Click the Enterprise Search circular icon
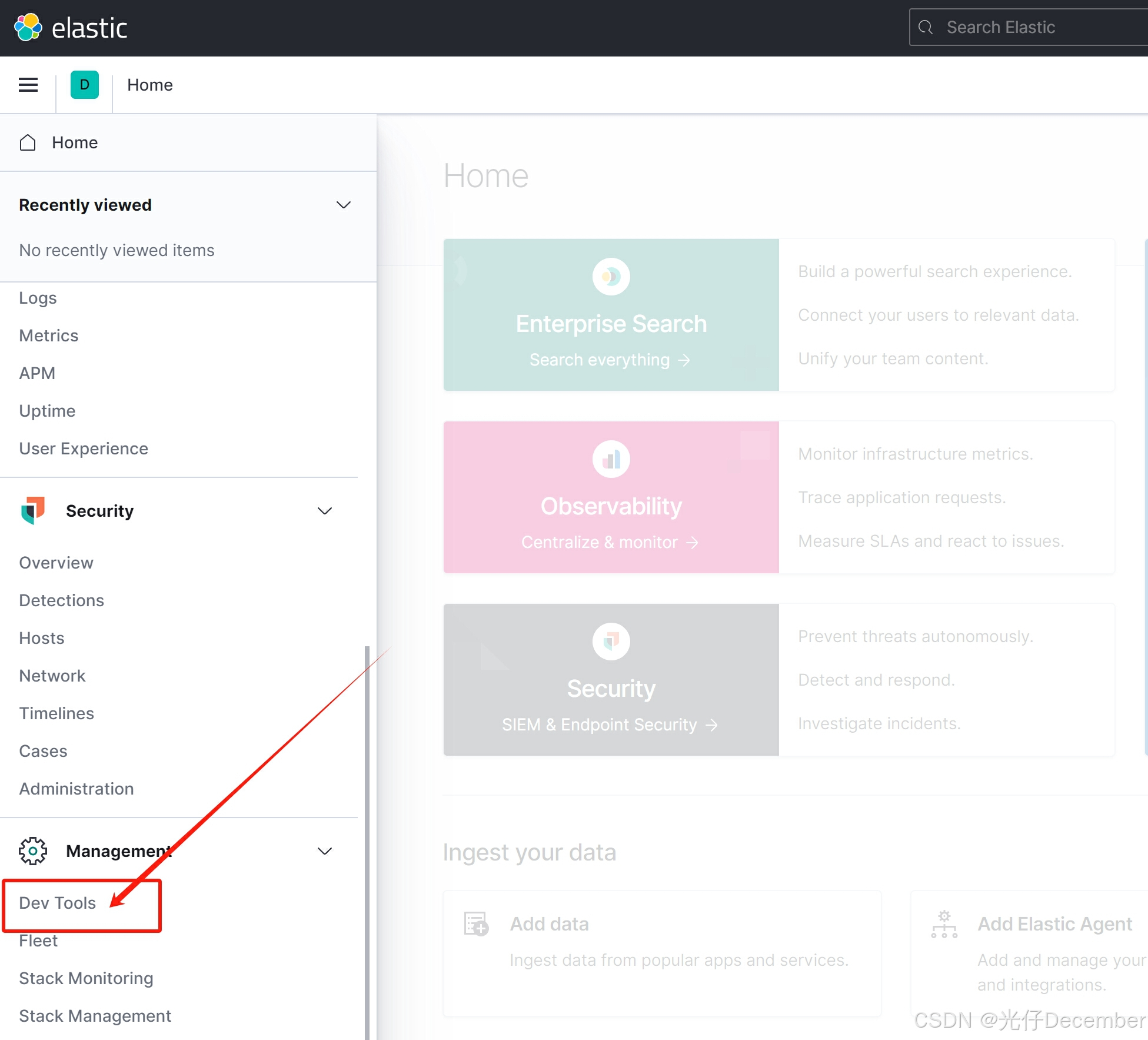The width and height of the screenshot is (1148, 1040). (611, 276)
